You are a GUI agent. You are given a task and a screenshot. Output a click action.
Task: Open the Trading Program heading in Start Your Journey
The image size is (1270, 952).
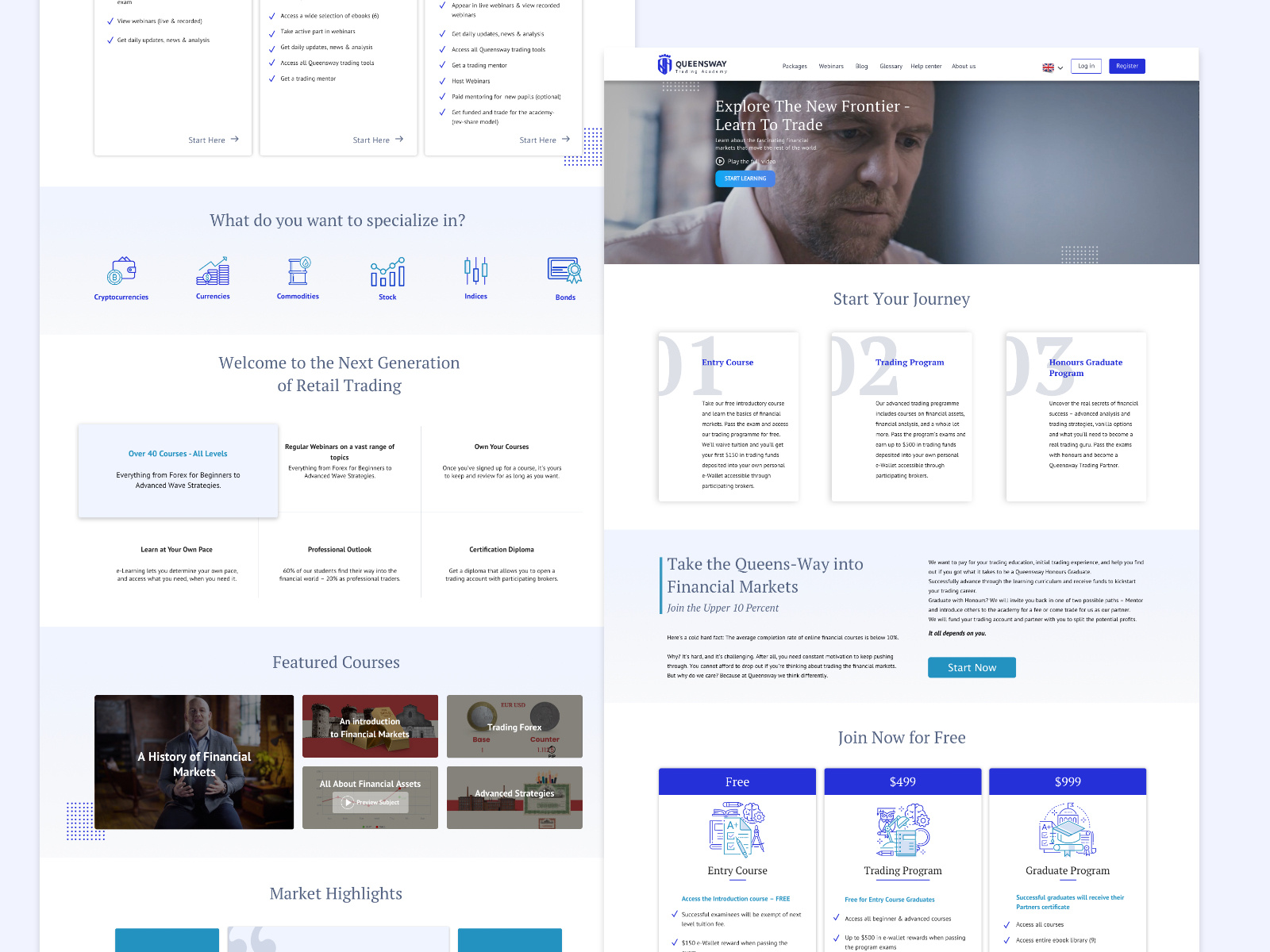tap(910, 362)
